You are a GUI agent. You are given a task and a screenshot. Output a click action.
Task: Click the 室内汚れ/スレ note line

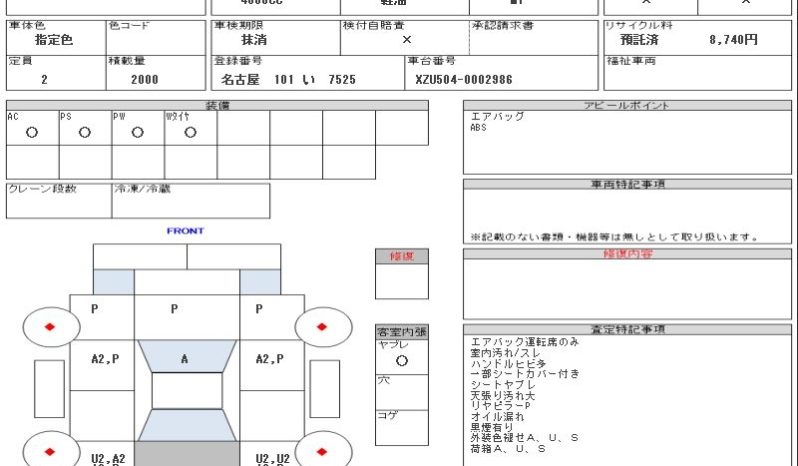(x=505, y=353)
